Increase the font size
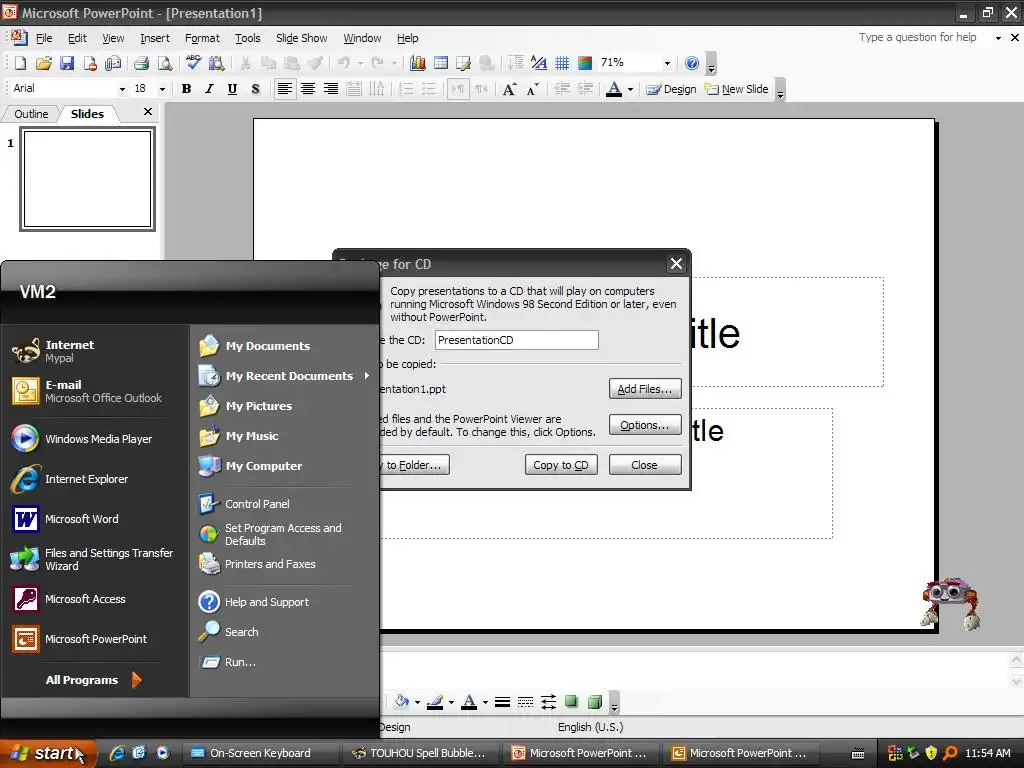1024x768 pixels. 509,89
